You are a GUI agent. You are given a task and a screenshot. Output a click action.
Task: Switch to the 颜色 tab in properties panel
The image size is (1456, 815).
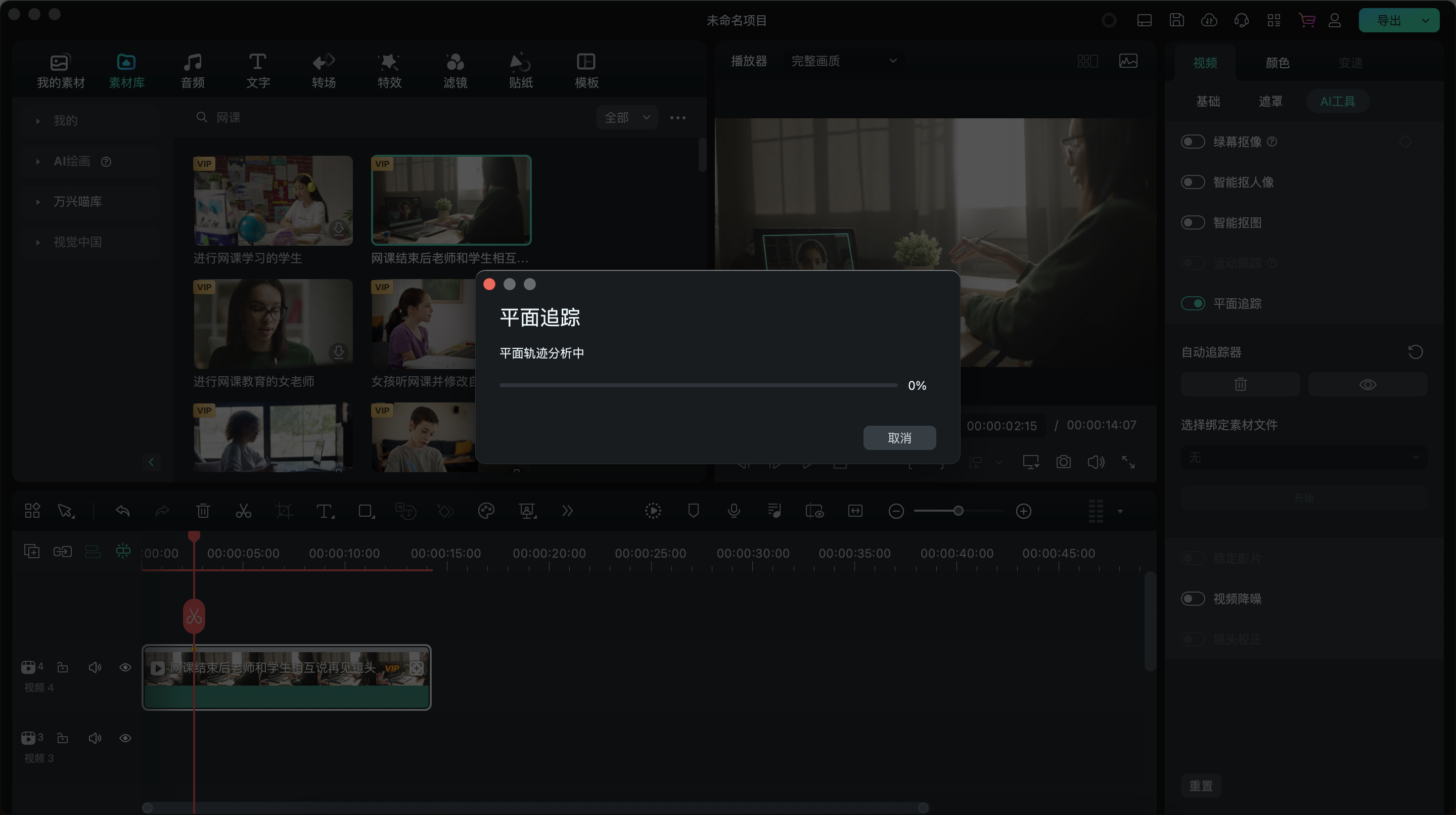[1277, 63]
